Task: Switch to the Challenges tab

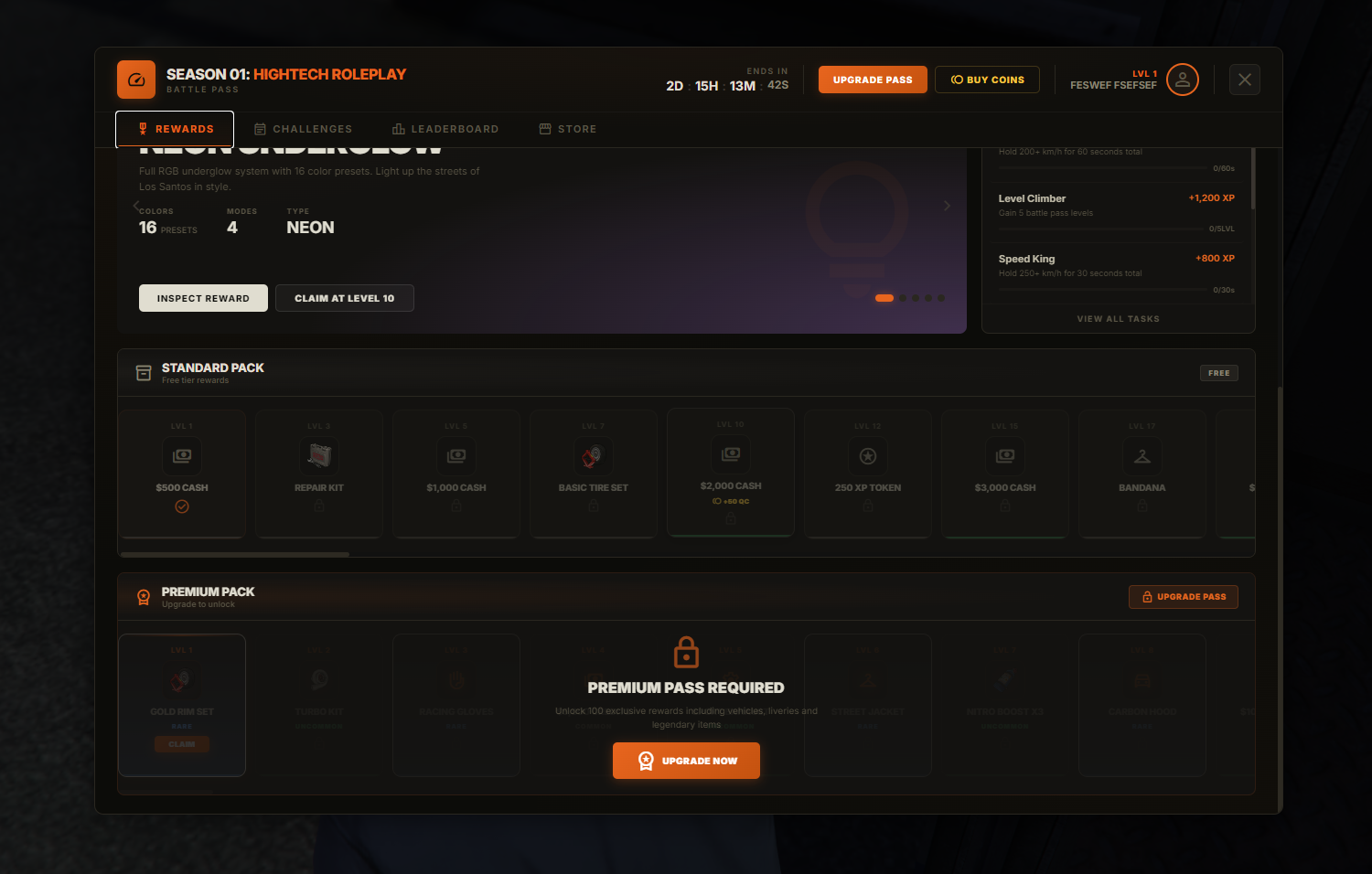Action: click(303, 129)
